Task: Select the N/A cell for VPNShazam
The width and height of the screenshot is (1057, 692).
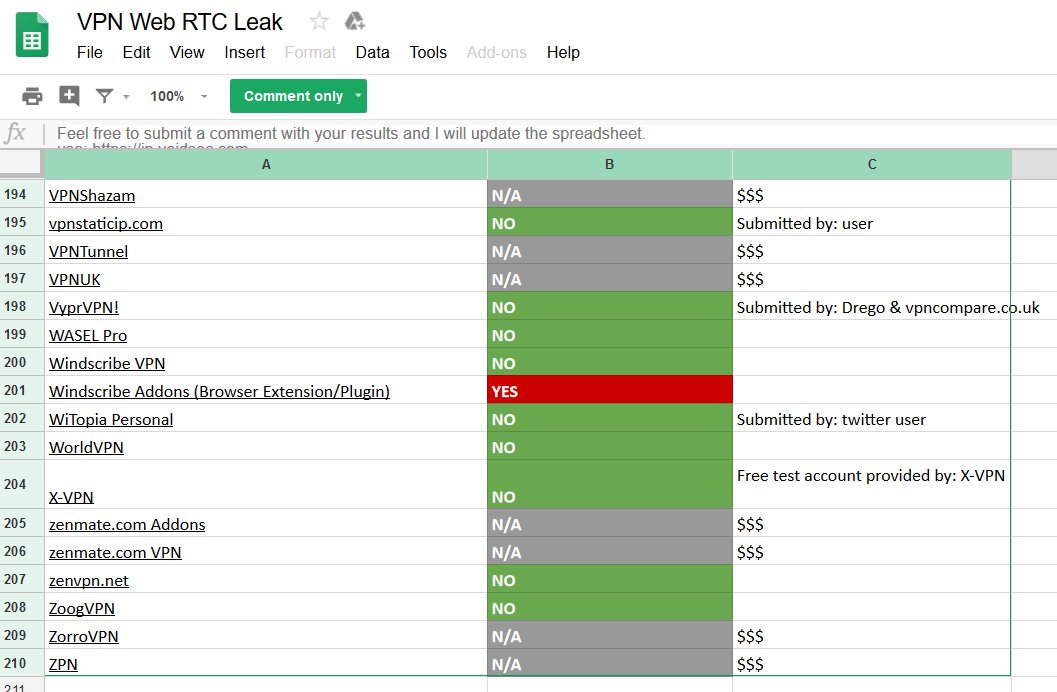Action: [609, 194]
